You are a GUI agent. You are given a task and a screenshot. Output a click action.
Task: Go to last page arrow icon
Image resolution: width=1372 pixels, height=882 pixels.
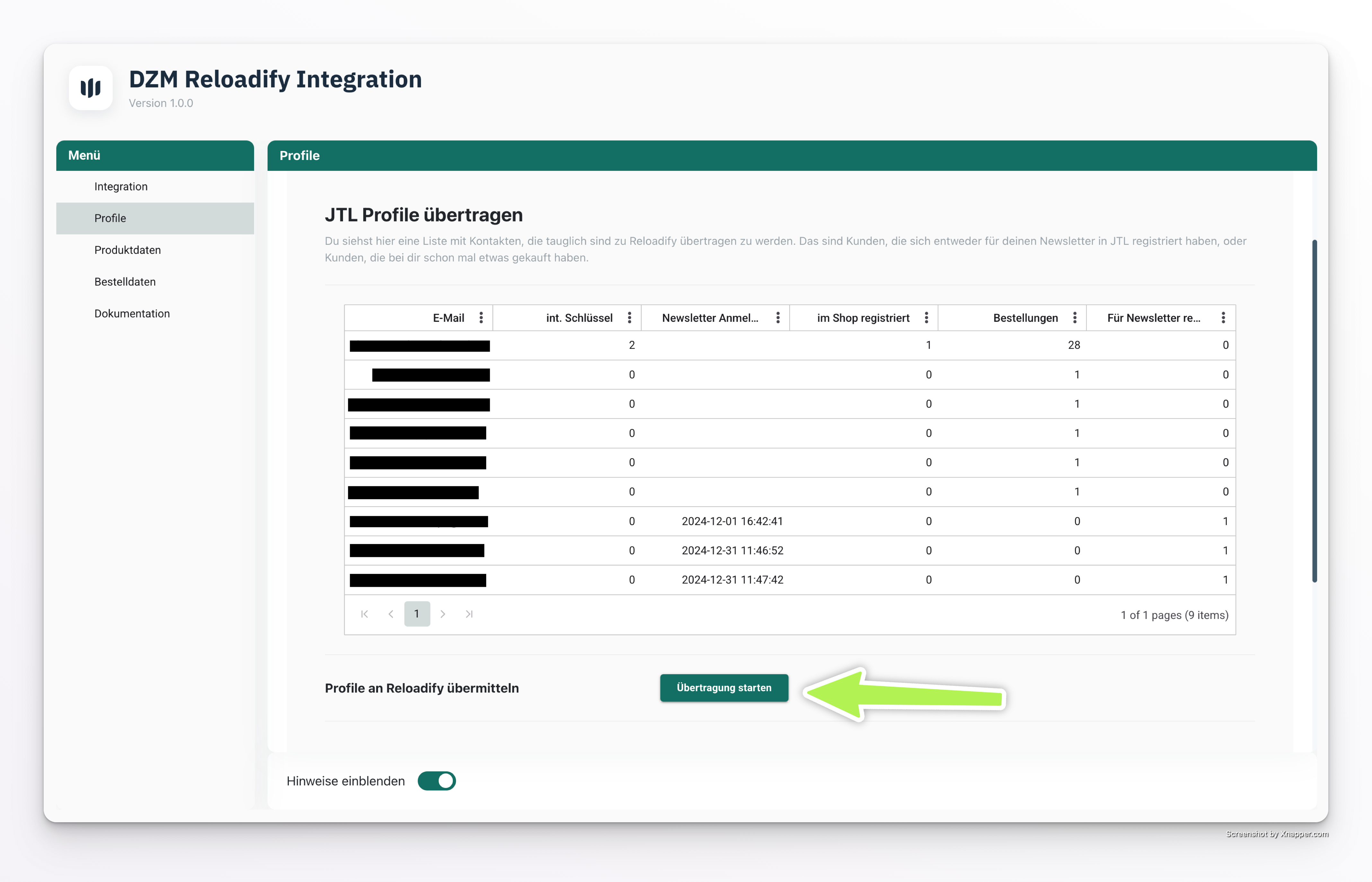pyautogui.click(x=469, y=614)
